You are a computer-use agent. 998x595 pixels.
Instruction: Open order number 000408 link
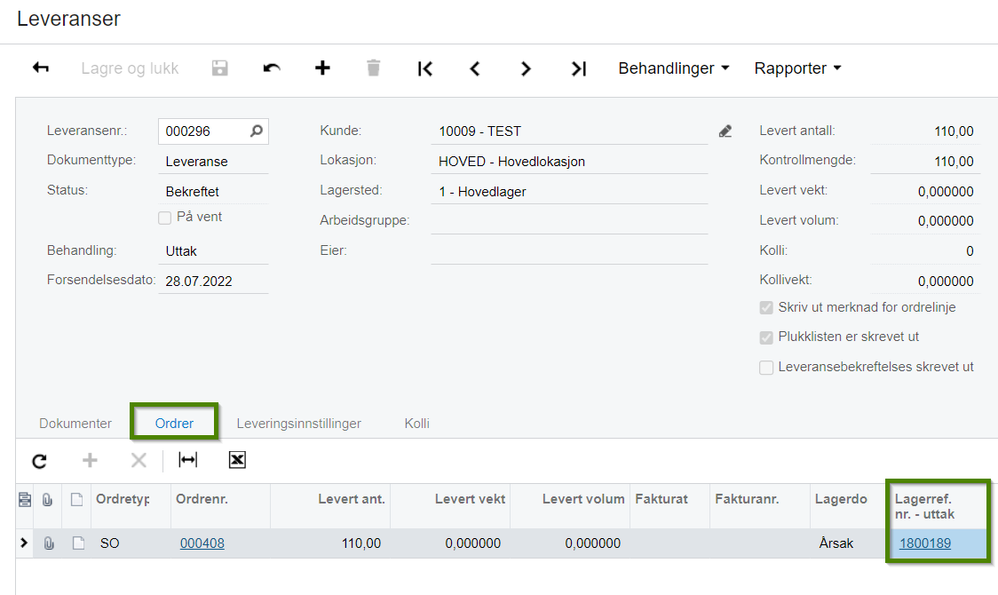202,543
